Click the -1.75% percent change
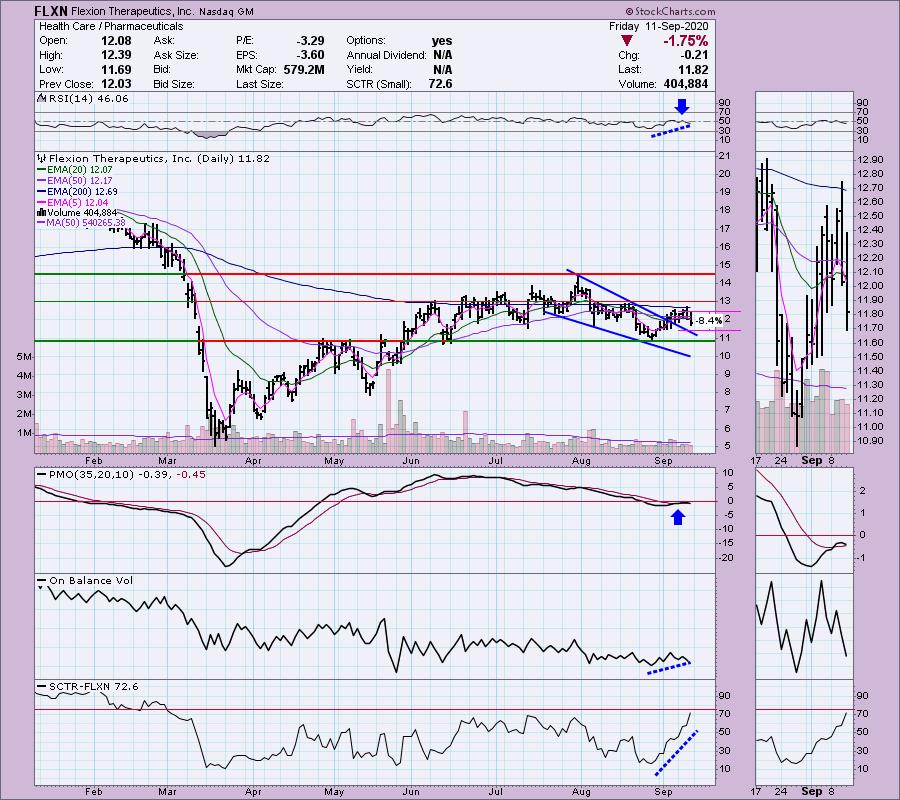Viewport: 900px width, 800px height. [685, 41]
